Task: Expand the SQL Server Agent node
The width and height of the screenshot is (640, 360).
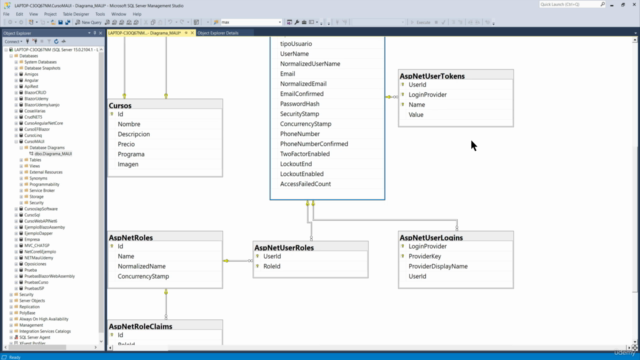Action: coord(11,338)
